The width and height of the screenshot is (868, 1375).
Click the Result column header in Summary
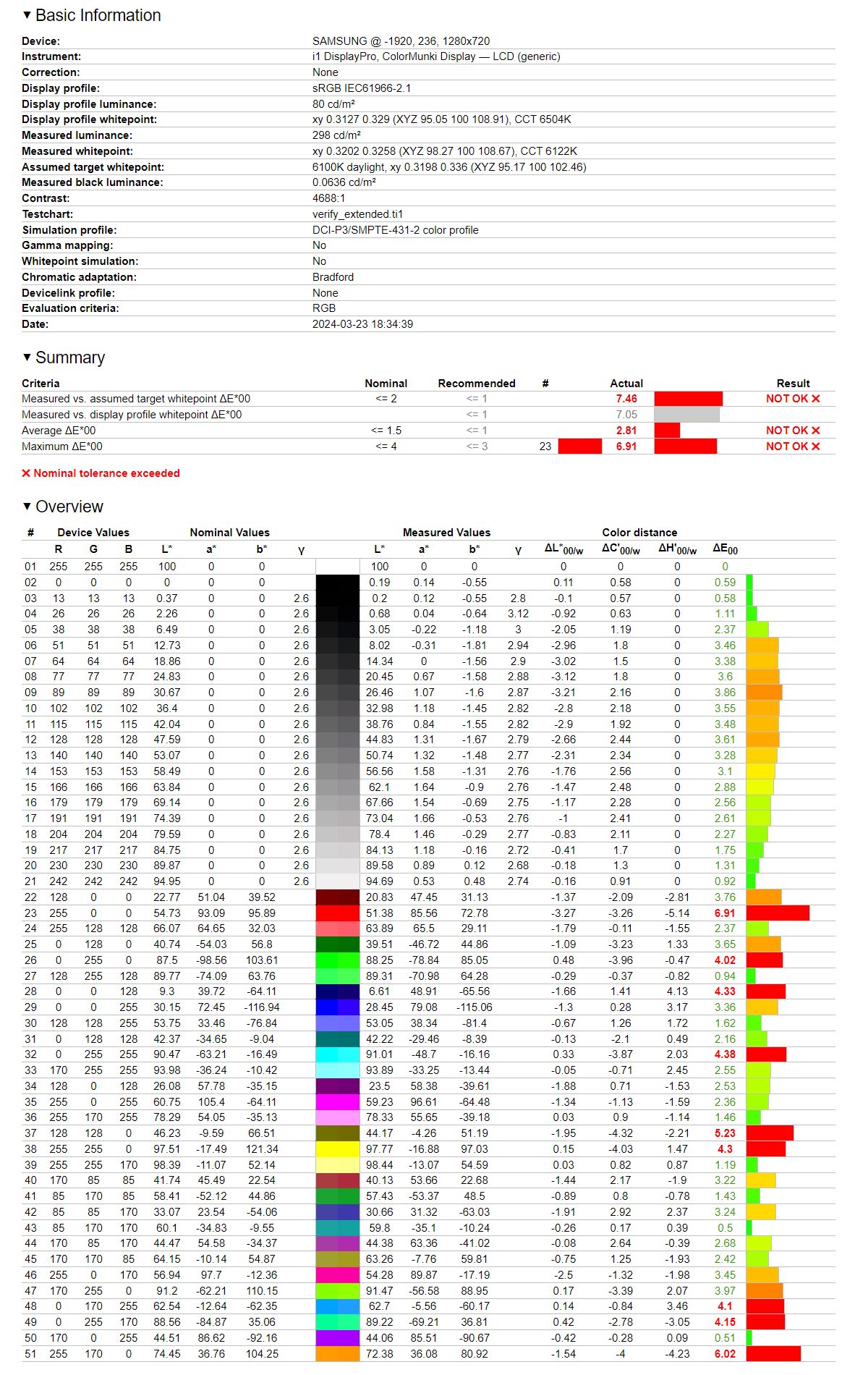coord(793,384)
